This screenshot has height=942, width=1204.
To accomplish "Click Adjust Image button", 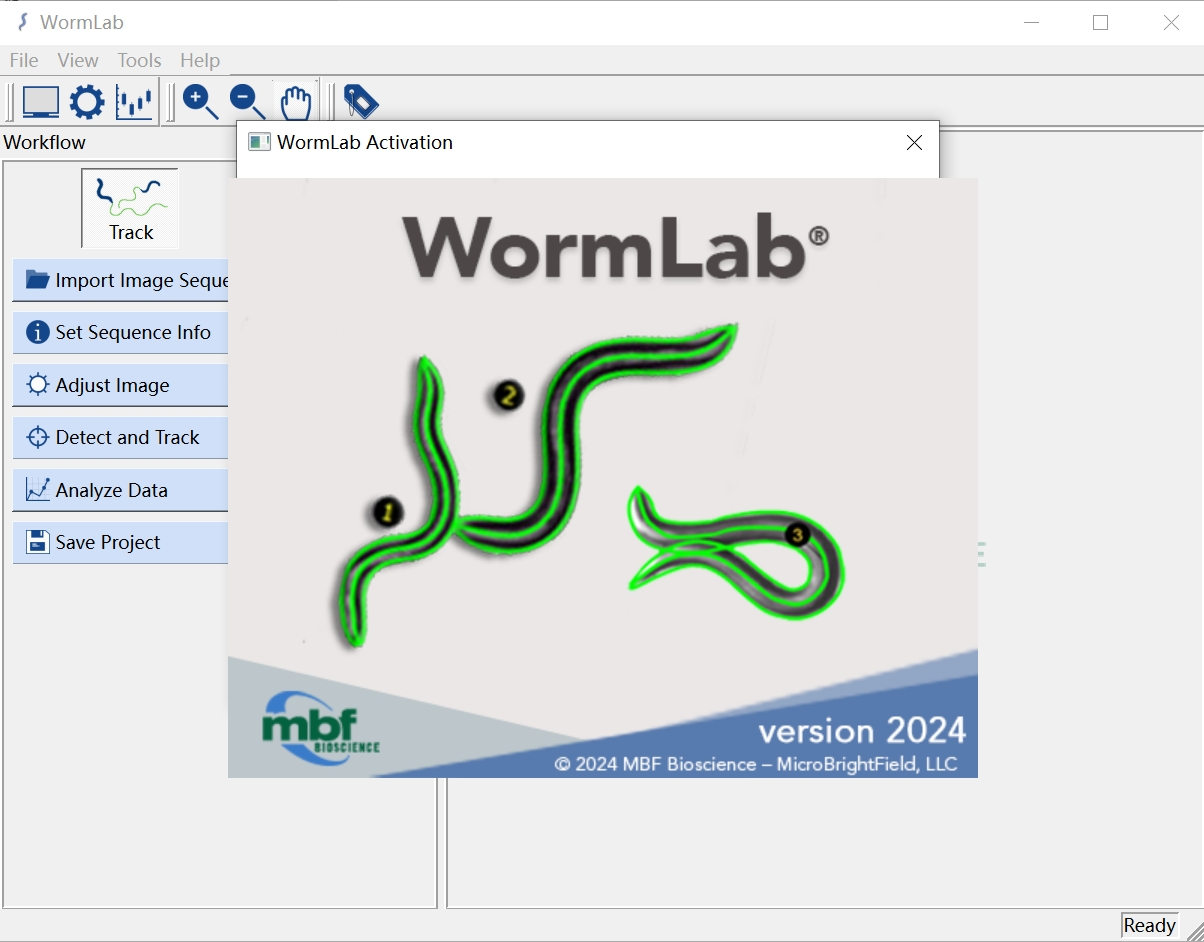I will [120, 385].
